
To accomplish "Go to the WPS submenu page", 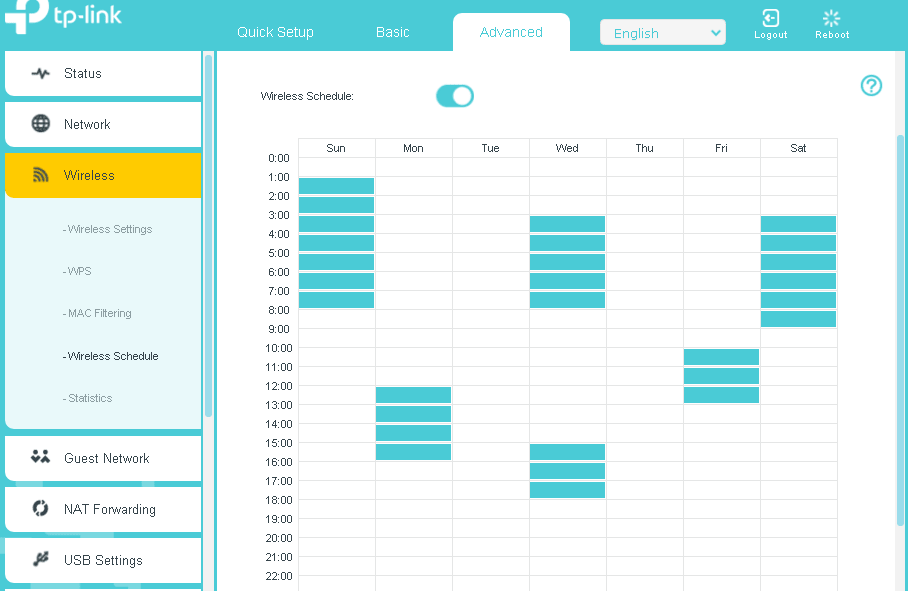I will coord(79,271).
